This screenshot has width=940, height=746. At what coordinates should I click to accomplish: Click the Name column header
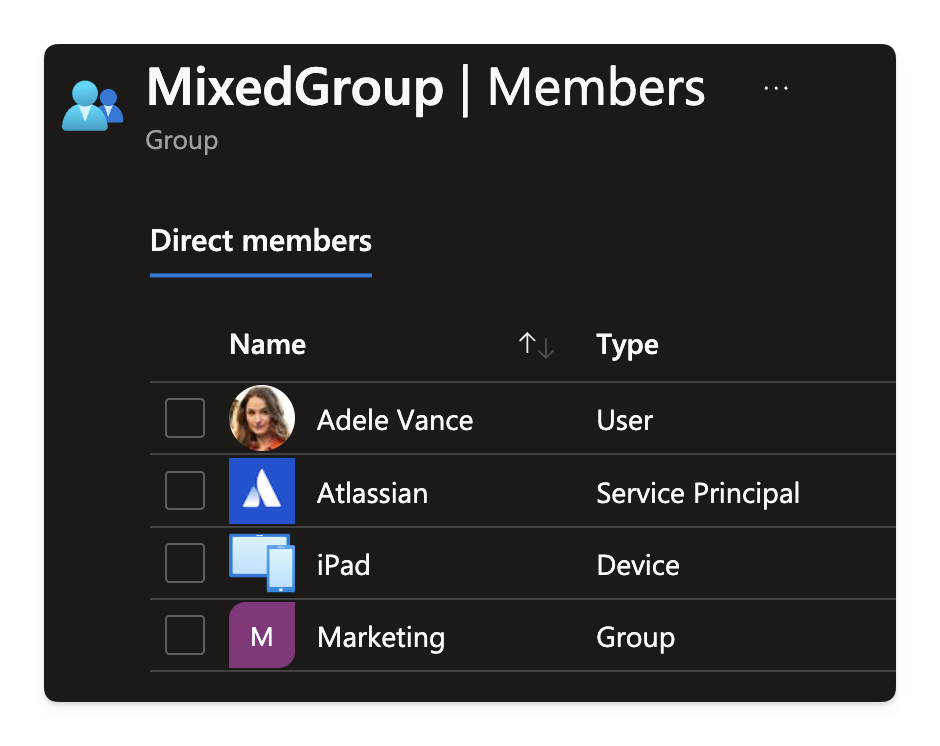pos(267,344)
